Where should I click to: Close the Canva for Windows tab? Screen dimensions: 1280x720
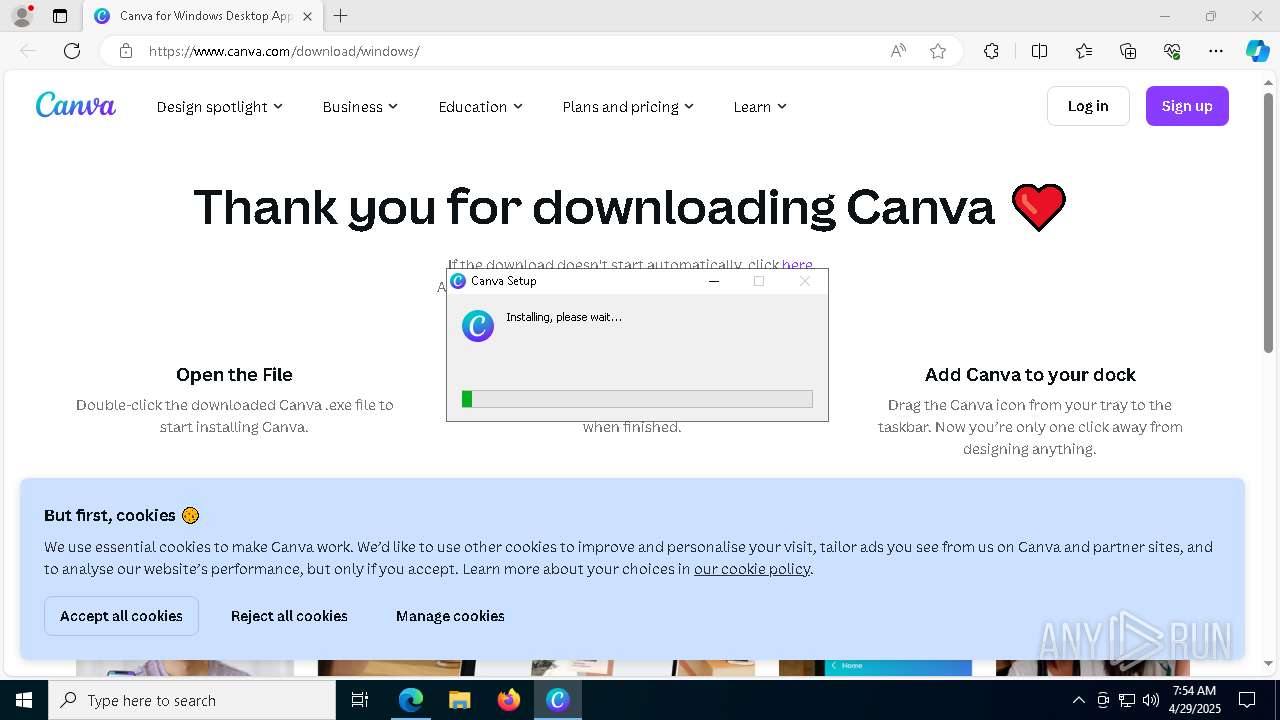click(x=307, y=16)
